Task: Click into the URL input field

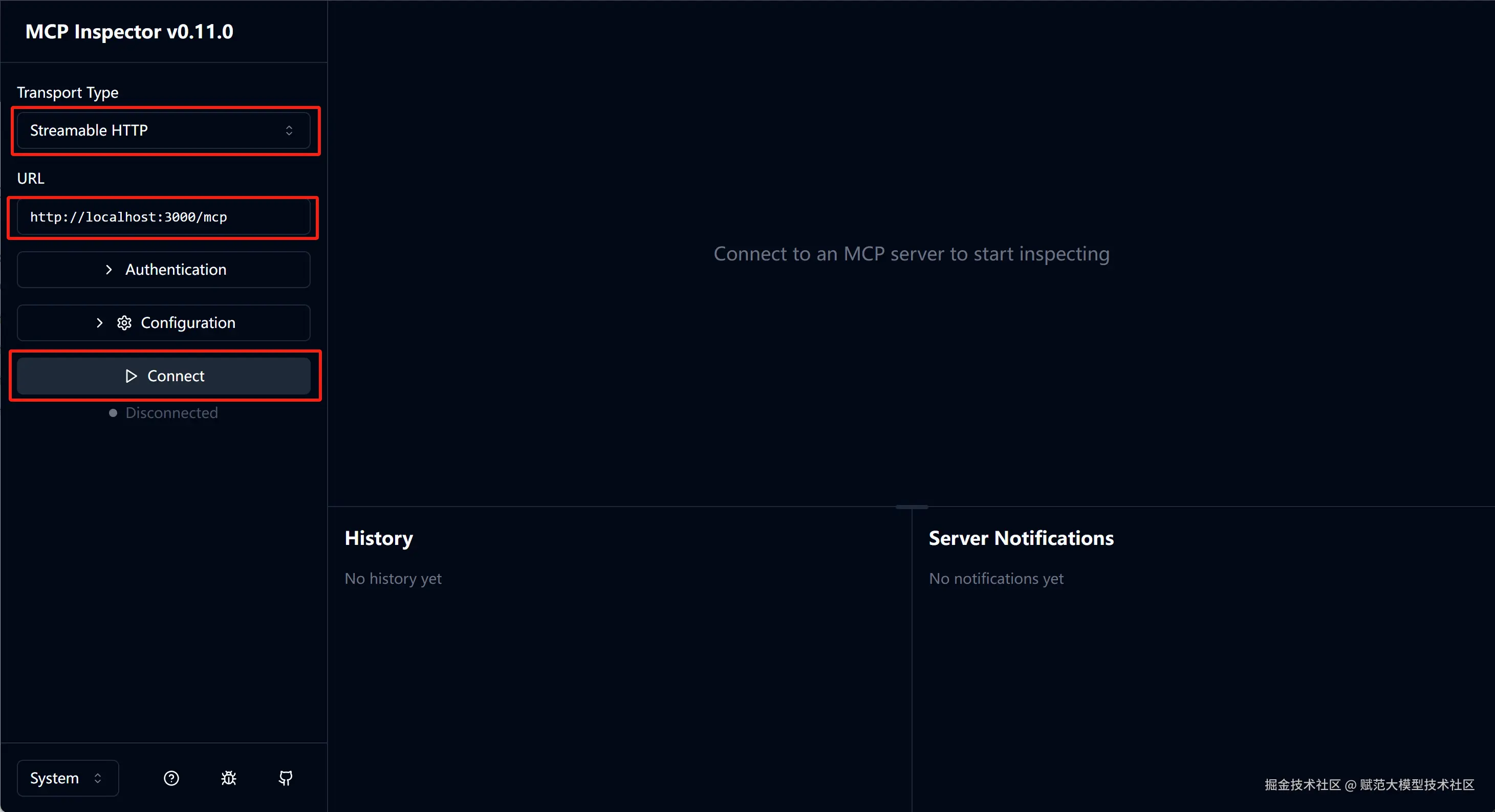Action: [x=163, y=217]
